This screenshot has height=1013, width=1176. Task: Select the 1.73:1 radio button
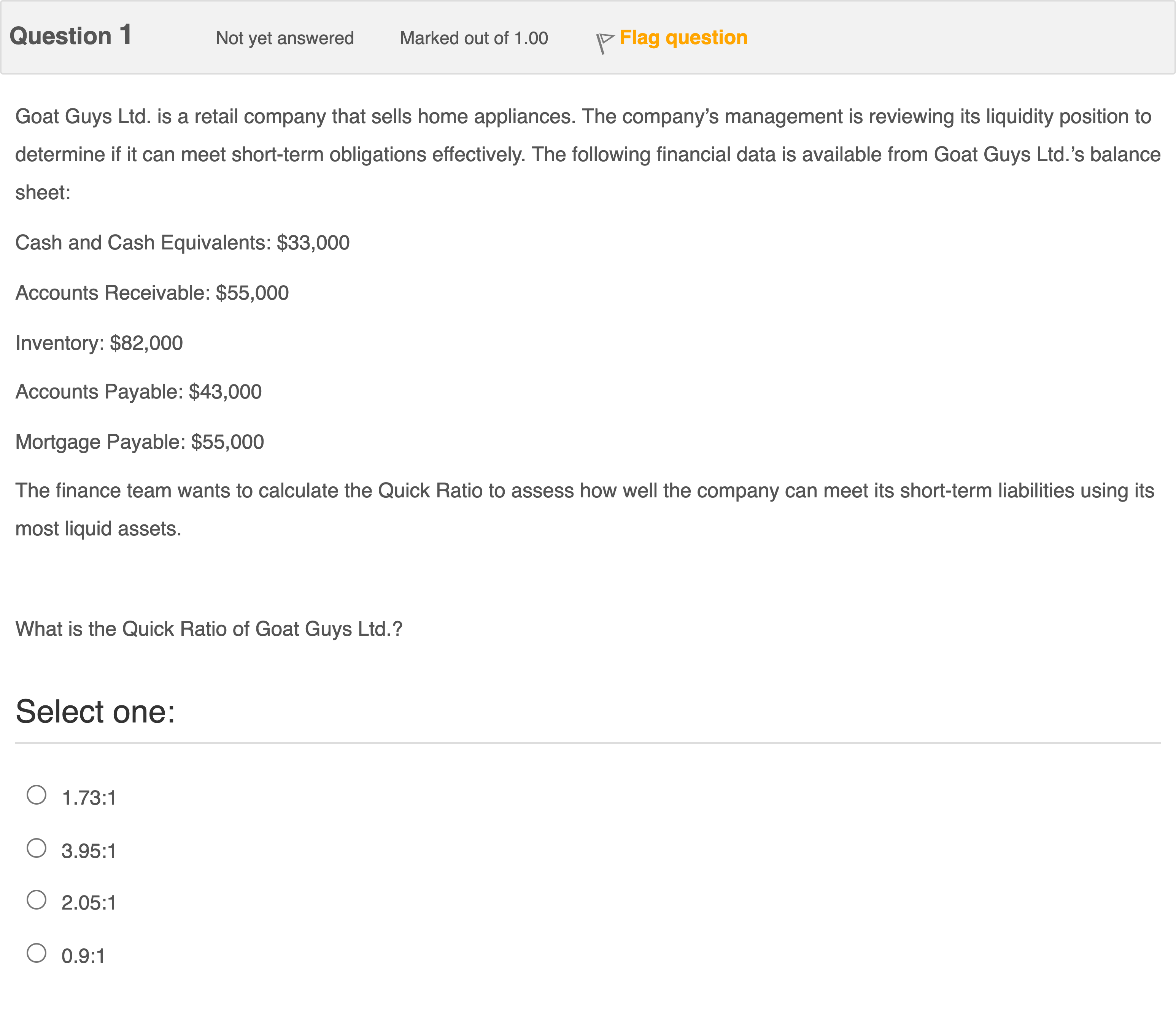click(x=37, y=794)
